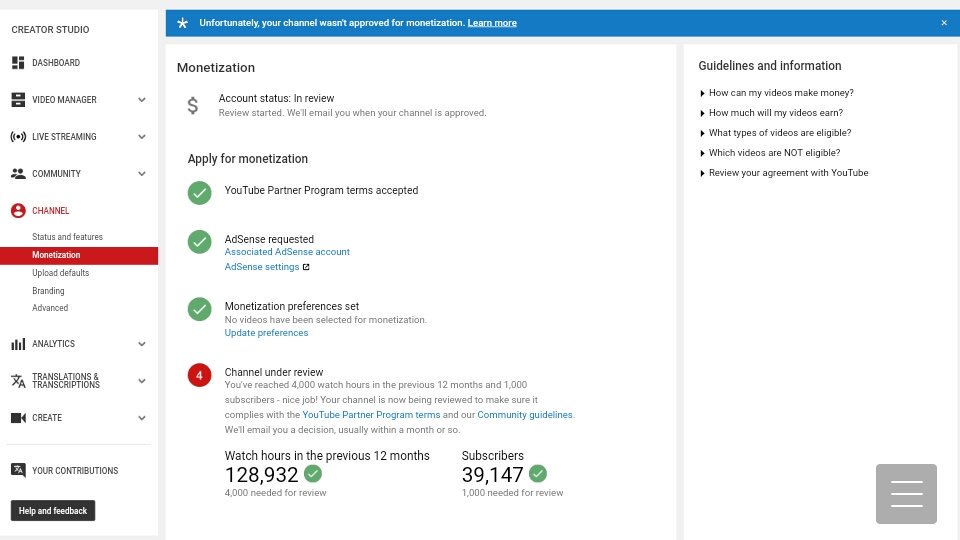This screenshot has height=540, width=960.
Task: Click the green checkmark for Monetization preferences set
Action: 200,309
